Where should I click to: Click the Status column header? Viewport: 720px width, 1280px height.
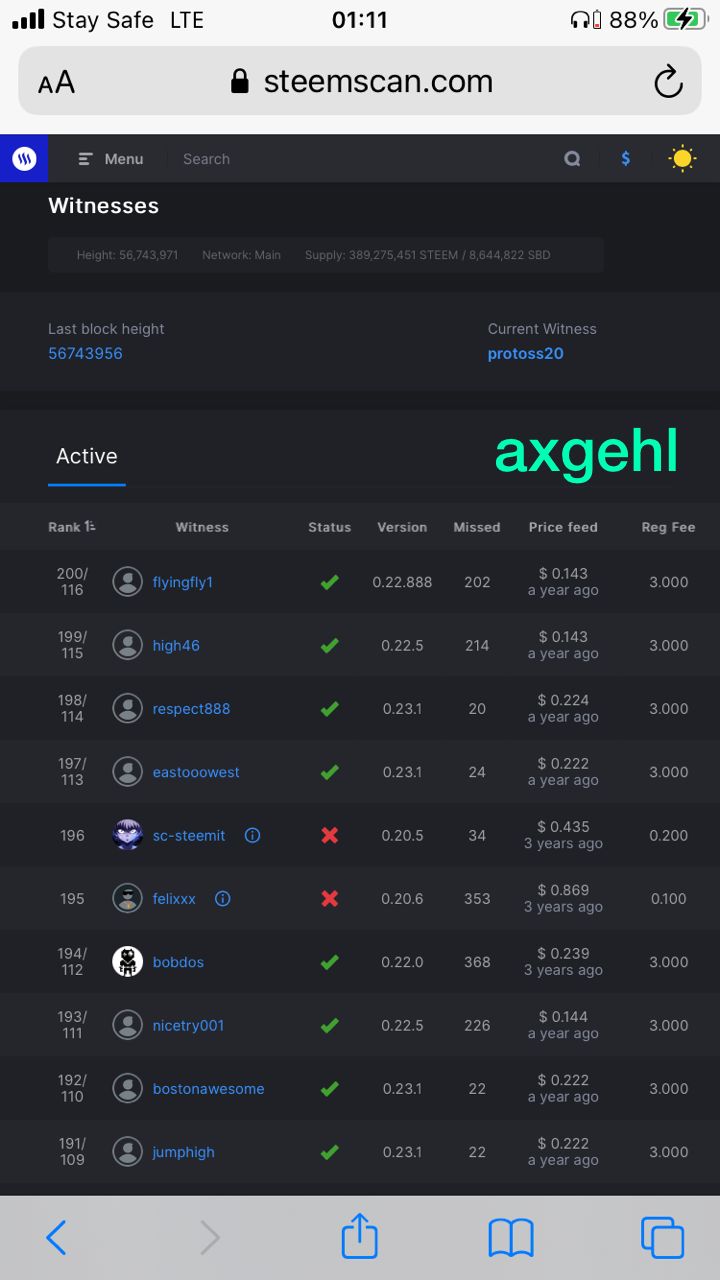click(329, 527)
